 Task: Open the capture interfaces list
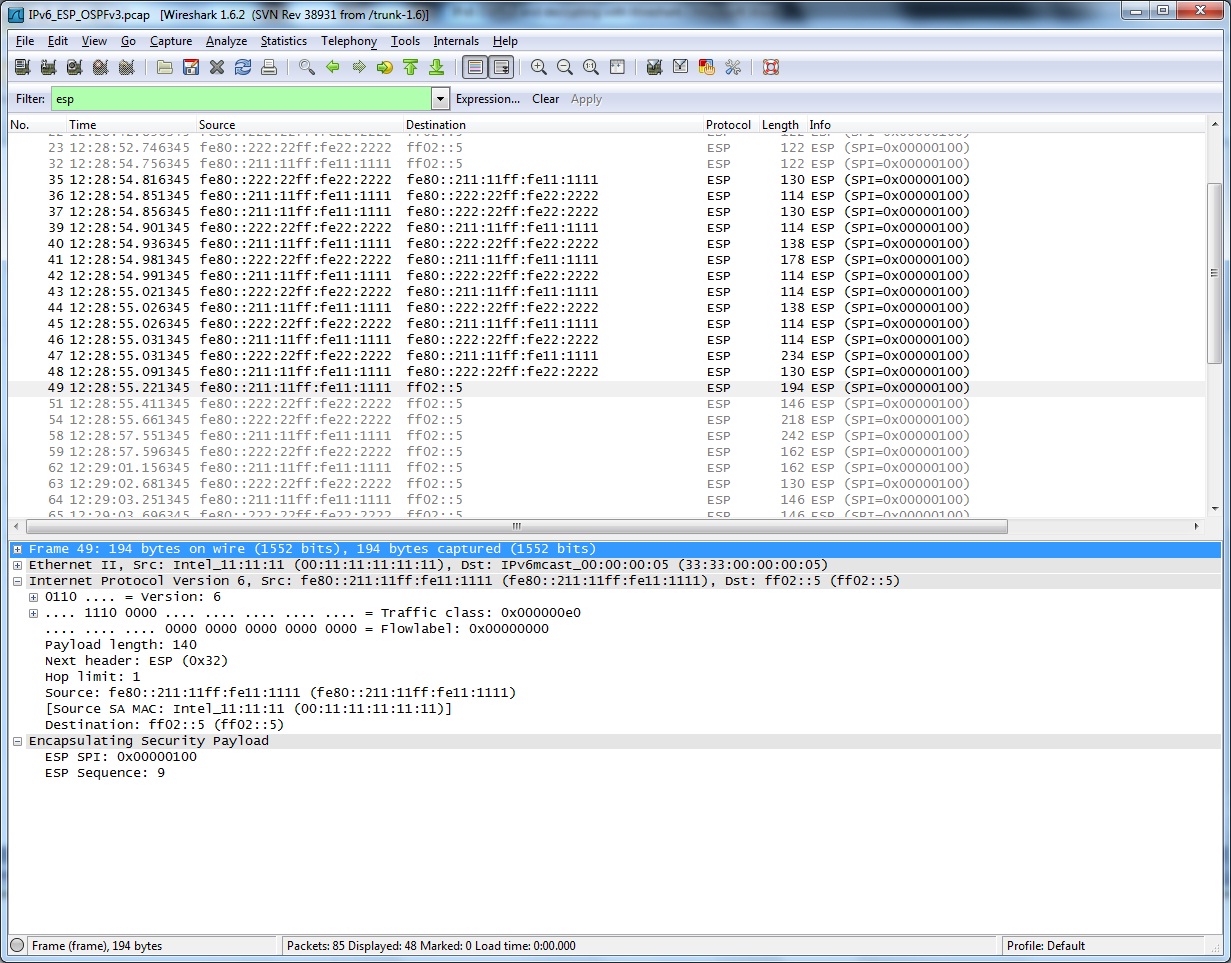[21, 67]
